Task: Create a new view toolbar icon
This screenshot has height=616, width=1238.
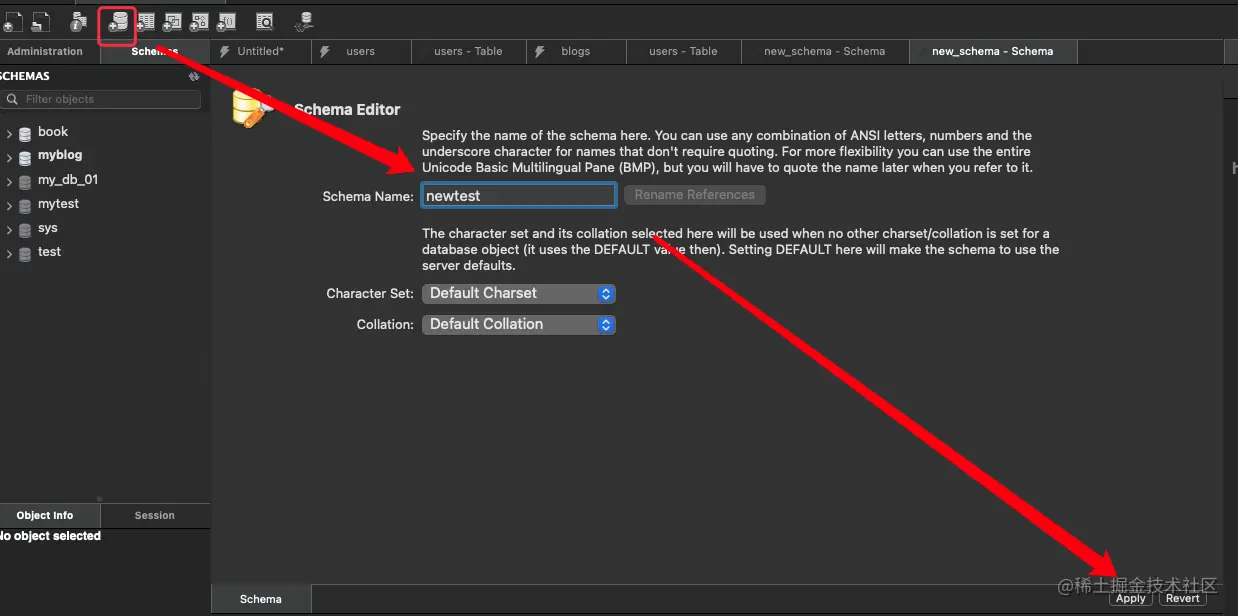Action: click(172, 21)
